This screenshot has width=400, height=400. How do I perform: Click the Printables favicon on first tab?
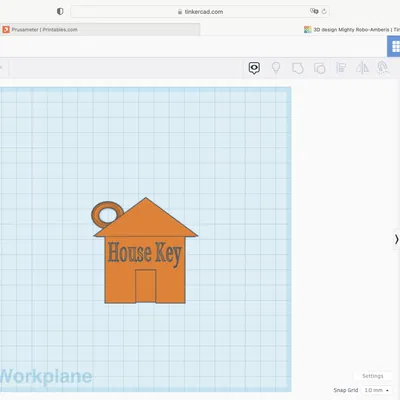point(6,30)
